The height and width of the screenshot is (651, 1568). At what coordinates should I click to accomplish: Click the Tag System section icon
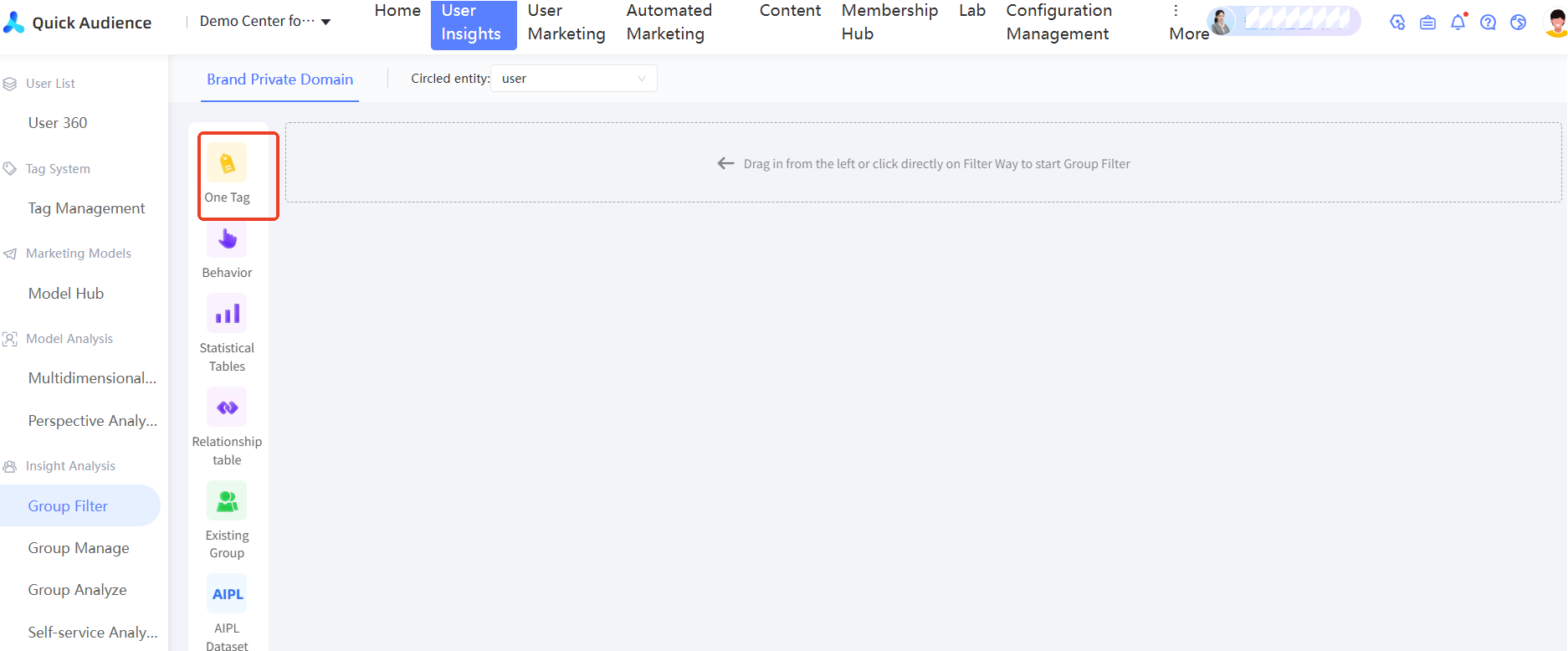(x=10, y=169)
